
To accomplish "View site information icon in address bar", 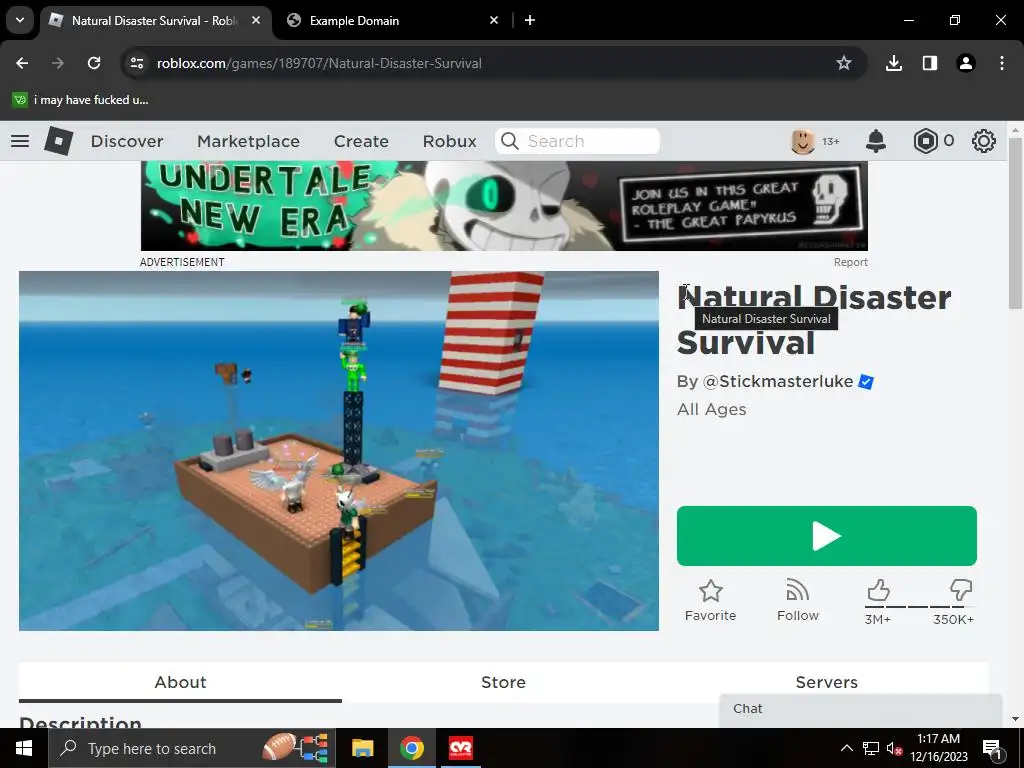I will point(136,63).
